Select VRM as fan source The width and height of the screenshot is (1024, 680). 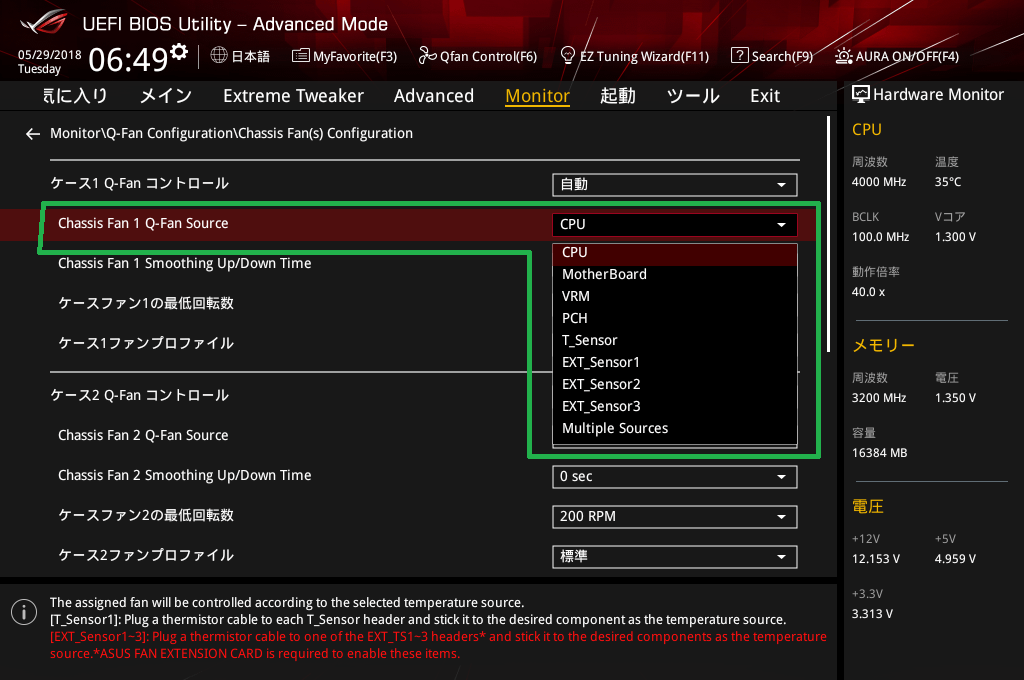coord(675,297)
